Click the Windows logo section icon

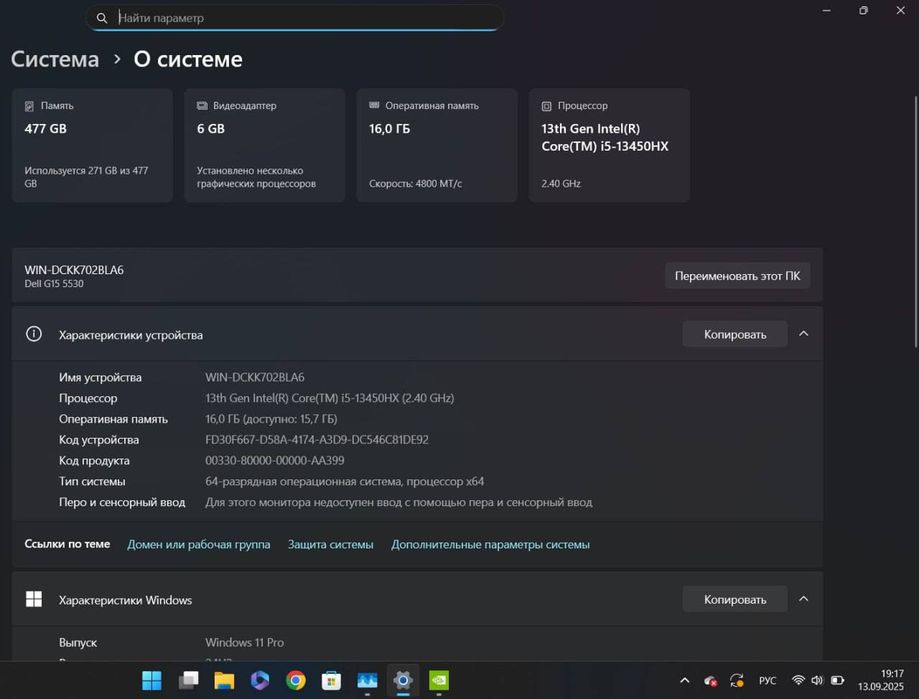point(34,599)
